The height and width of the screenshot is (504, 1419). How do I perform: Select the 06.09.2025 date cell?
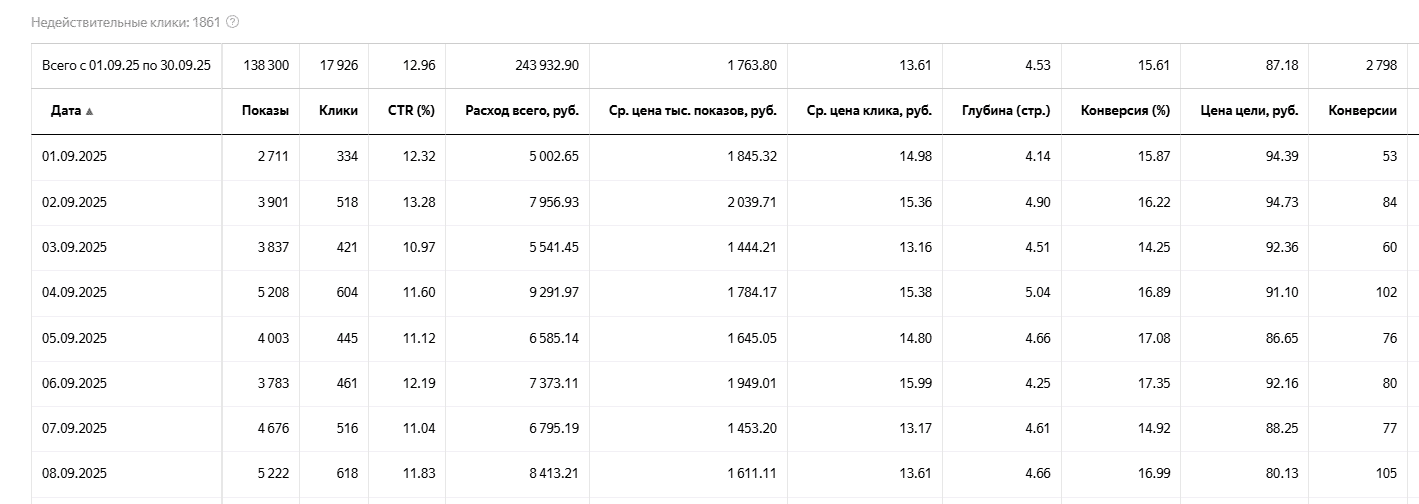coord(74,383)
